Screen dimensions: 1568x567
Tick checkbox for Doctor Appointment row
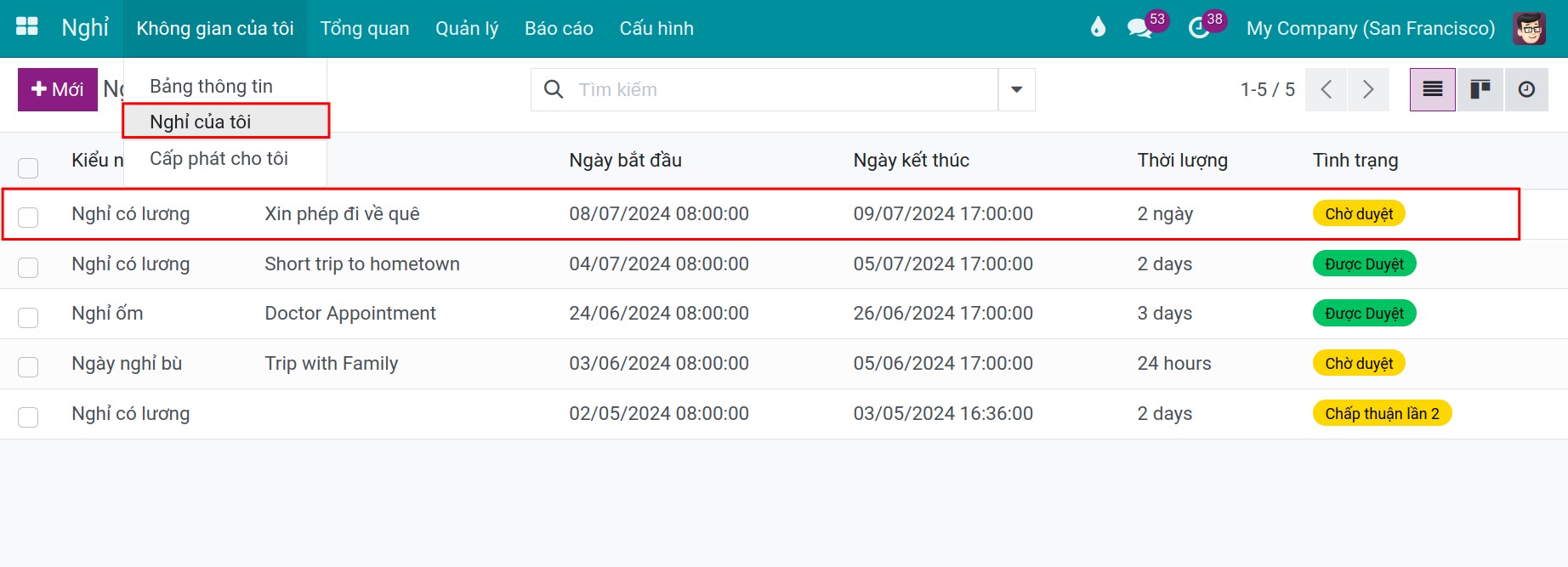pyautogui.click(x=28, y=317)
